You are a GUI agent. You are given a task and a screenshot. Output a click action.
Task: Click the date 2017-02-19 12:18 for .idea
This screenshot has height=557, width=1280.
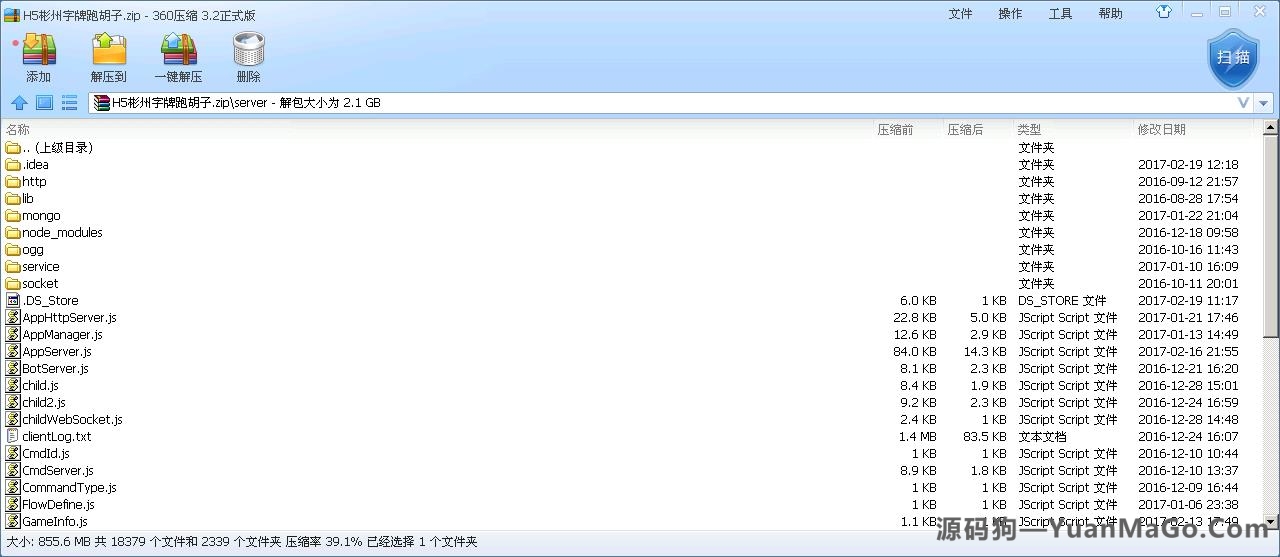pos(1188,164)
